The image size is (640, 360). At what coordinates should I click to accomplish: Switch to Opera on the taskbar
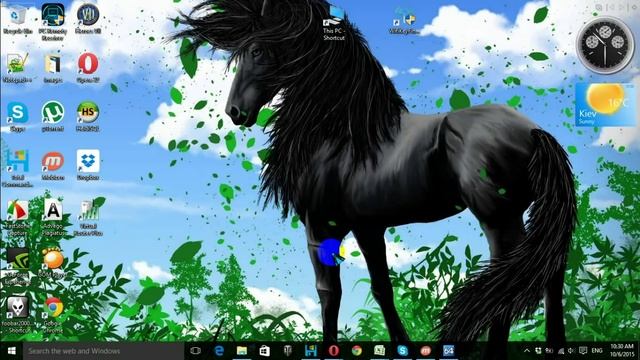334,351
